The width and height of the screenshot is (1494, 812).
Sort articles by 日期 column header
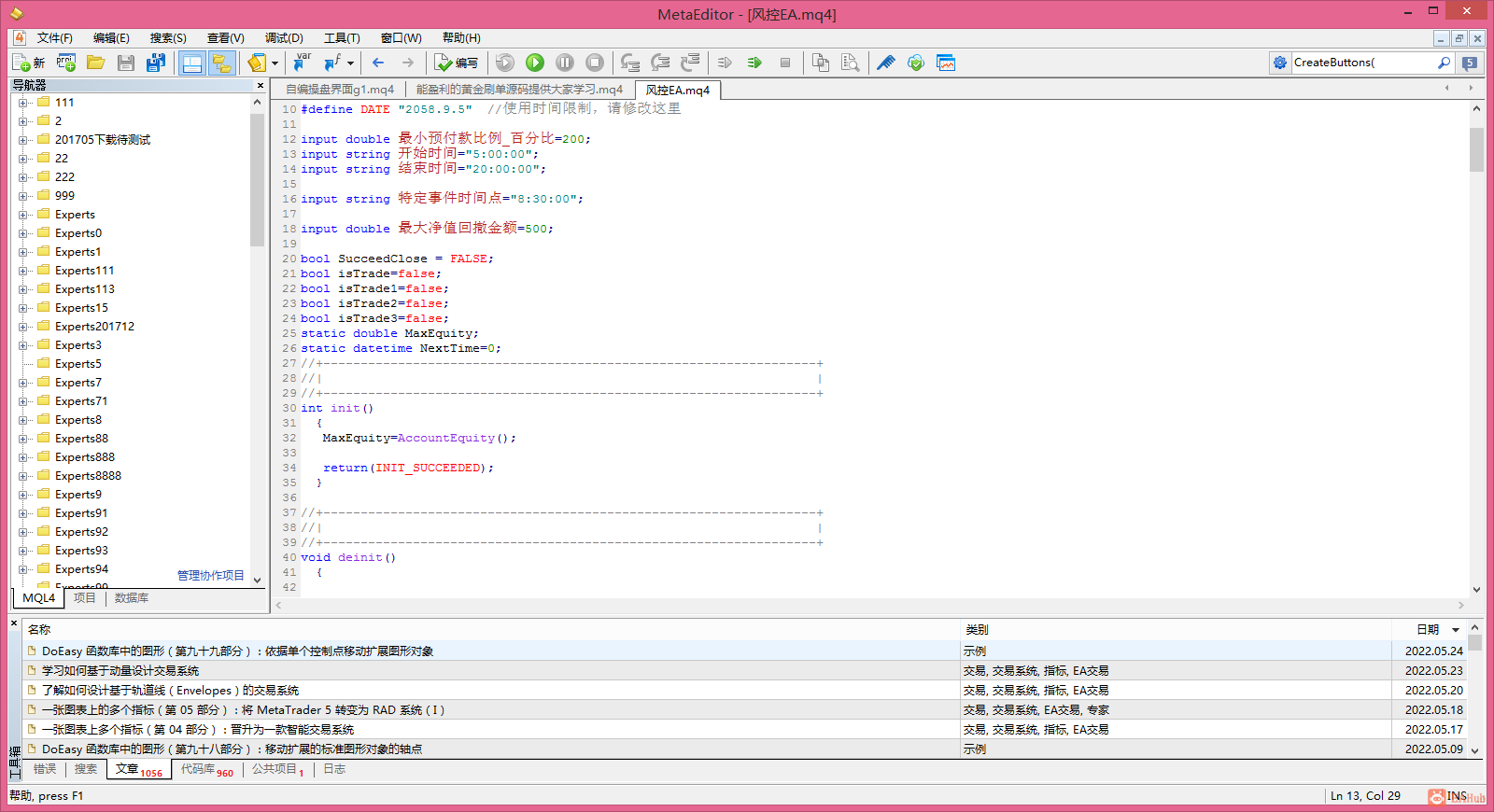[x=1429, y=630]
